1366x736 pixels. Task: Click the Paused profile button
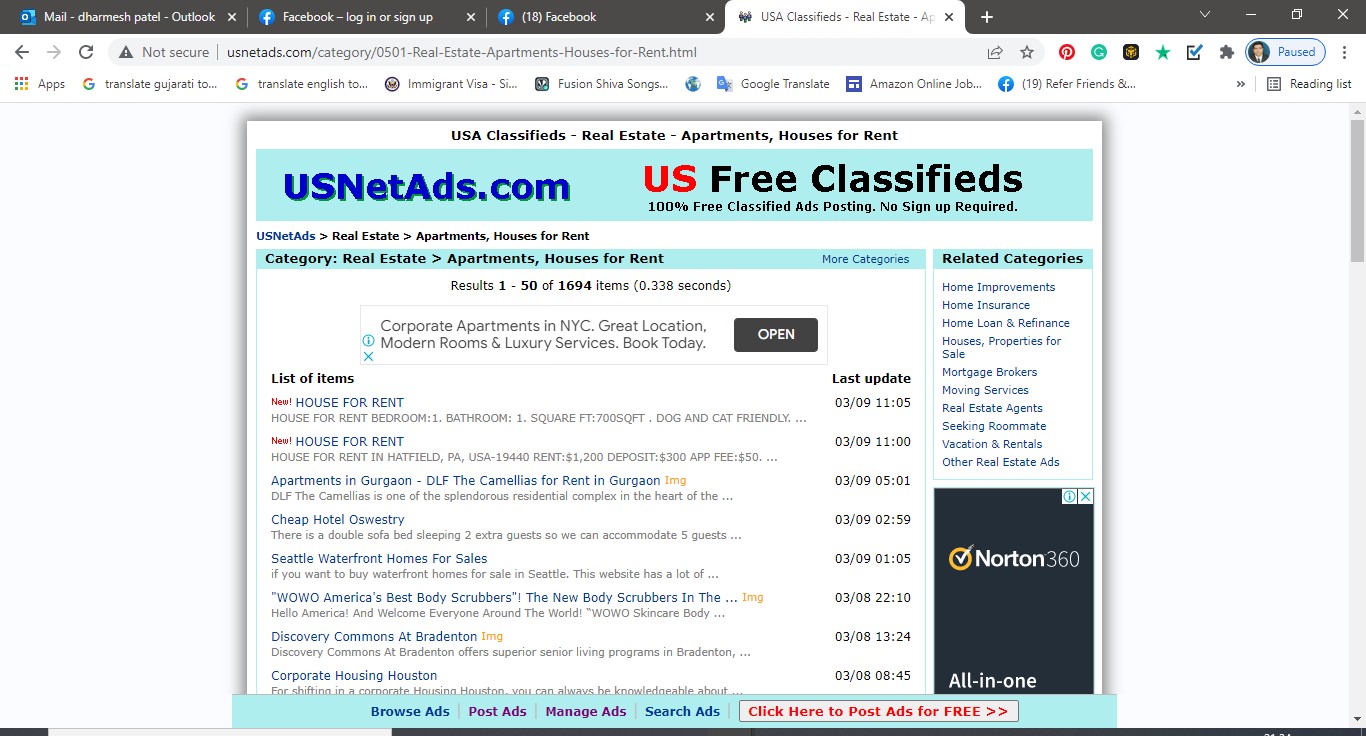tap(1286, 52)
